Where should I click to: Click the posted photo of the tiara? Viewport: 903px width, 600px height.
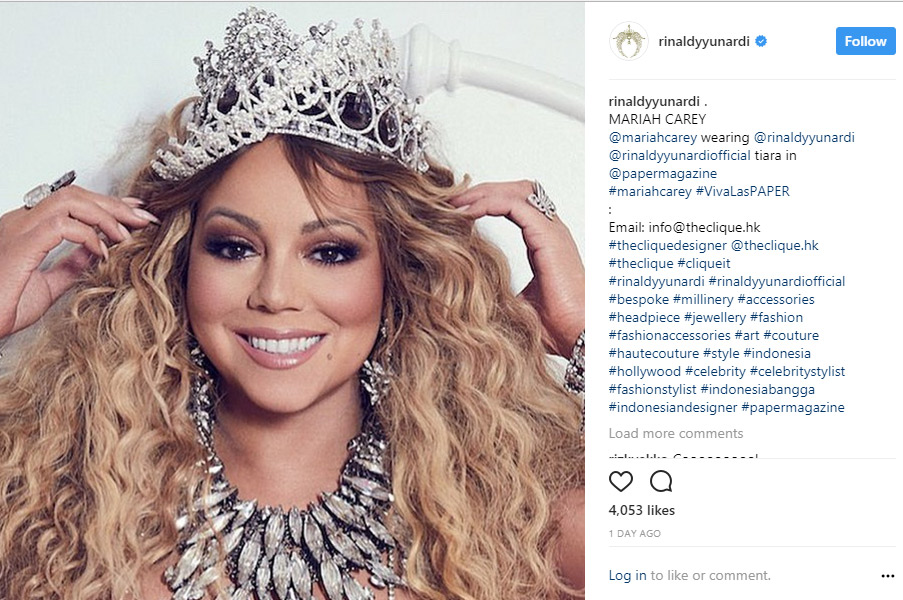(292, 301)
